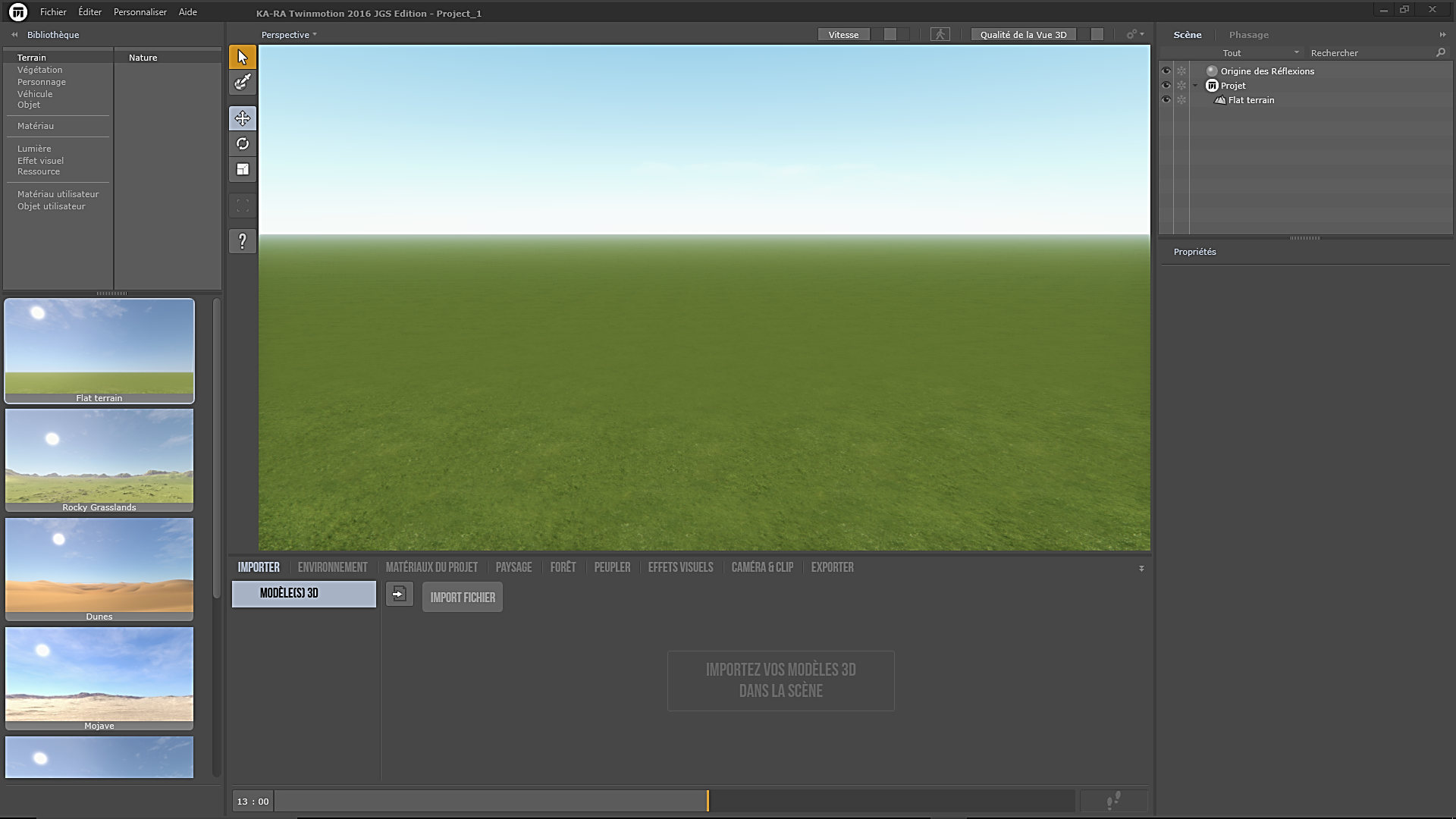Open the Matériau library category
The height and width of the screenshot is (819, 1456).
(36, 126)
